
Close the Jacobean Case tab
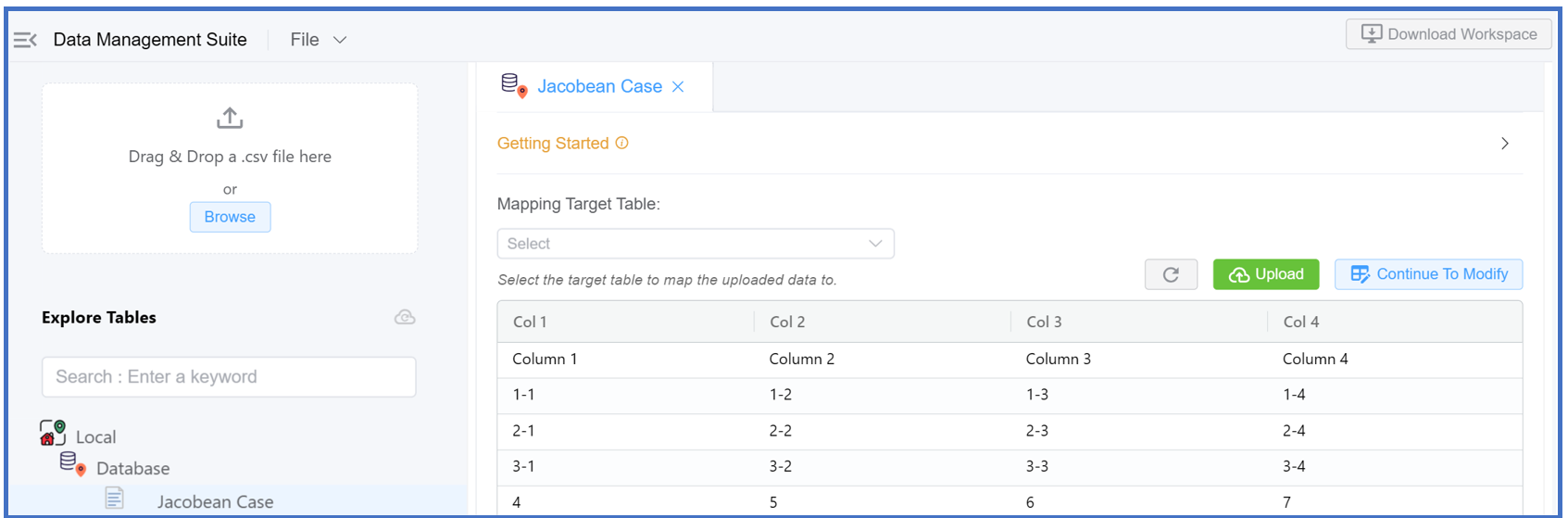tap(678, 87)
